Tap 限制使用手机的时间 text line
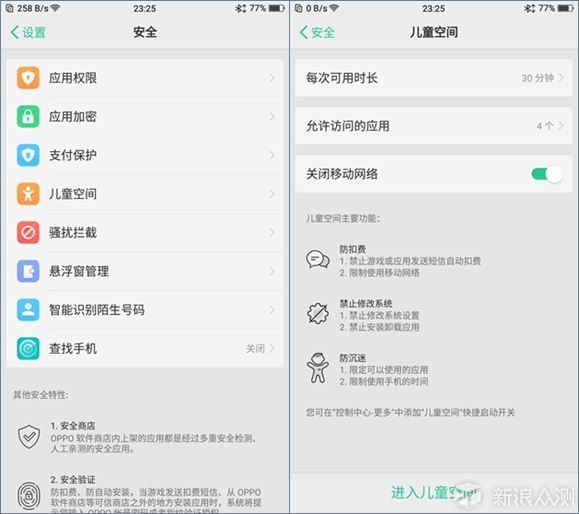This screenshot has height=514, width=579. pyautogui.click(x=384, y=381)
